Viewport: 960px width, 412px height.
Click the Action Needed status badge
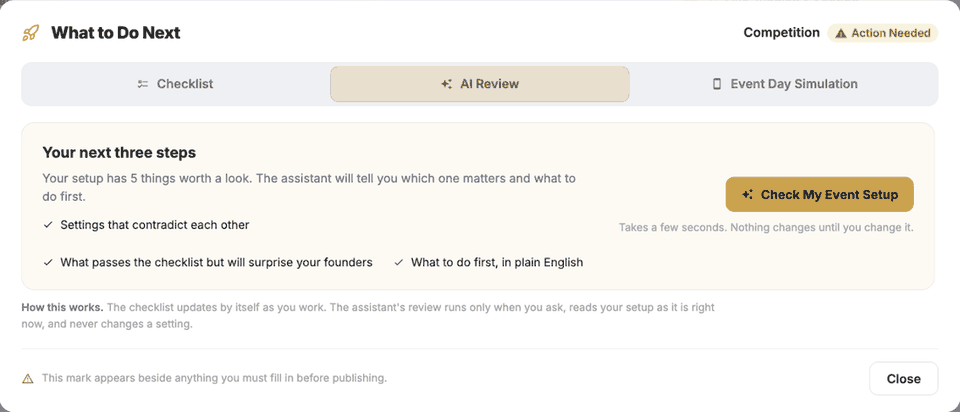883,33
